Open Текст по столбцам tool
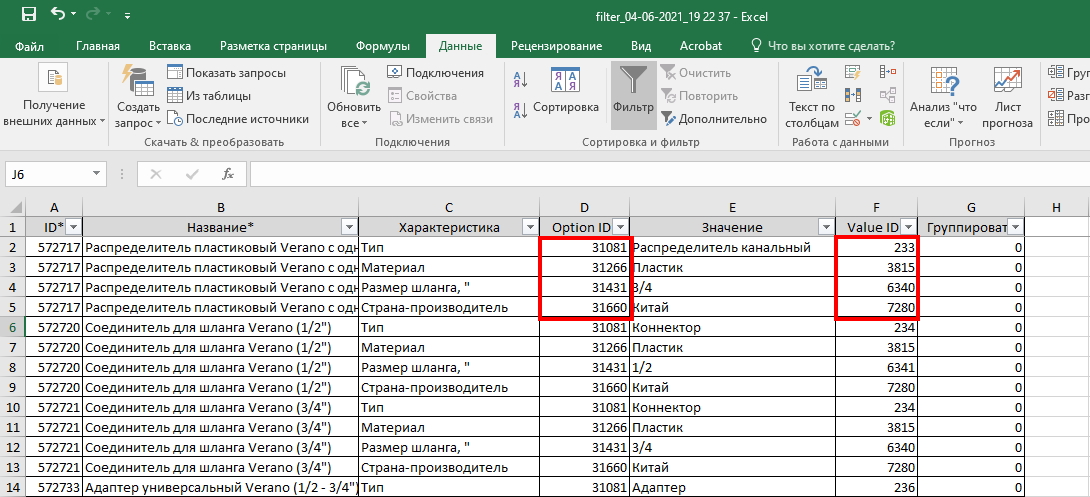Screen dimensions: 1090x497 (x=811, y=97)
